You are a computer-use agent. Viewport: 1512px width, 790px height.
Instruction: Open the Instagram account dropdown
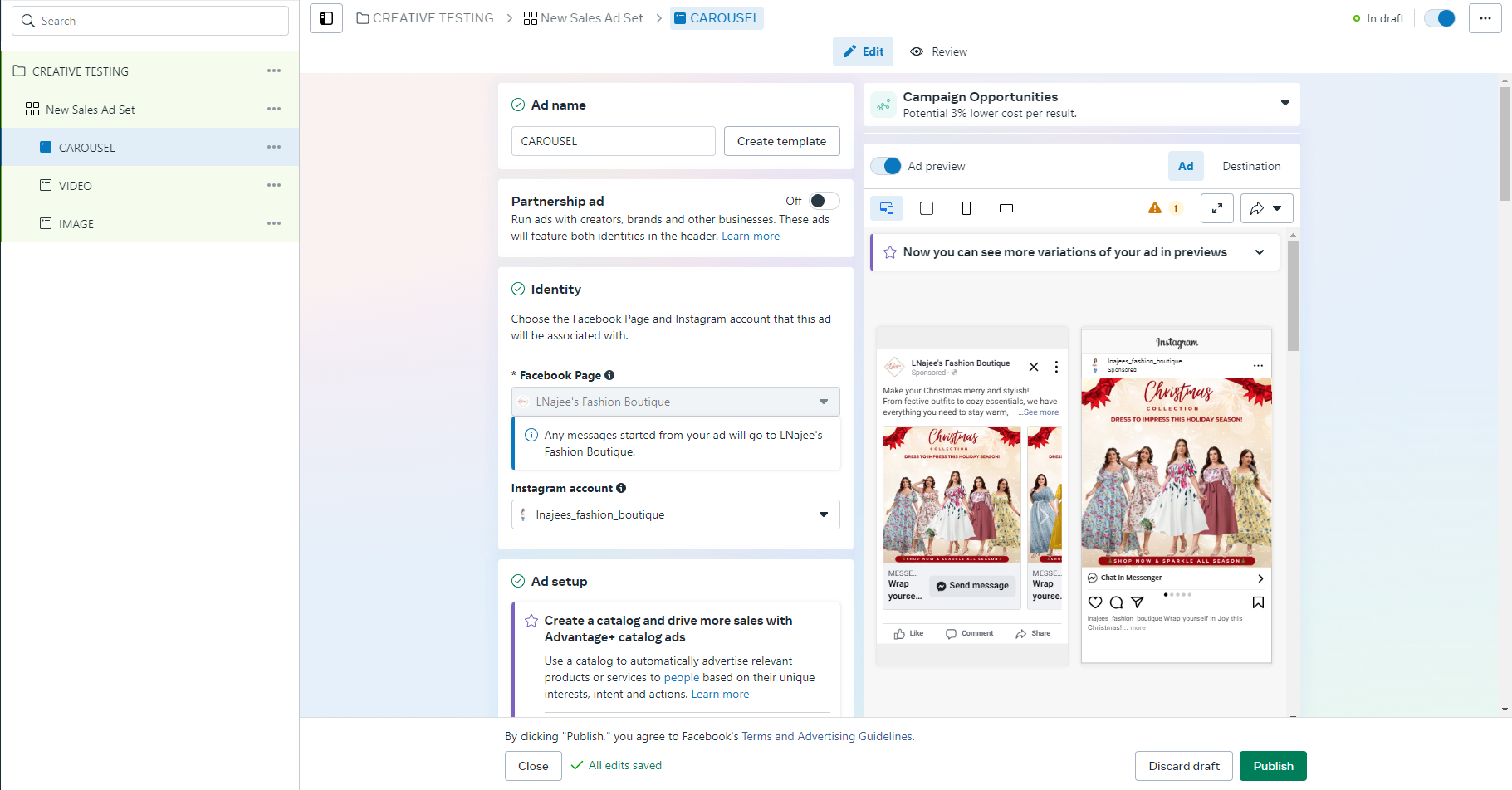(x=676, y=514)
